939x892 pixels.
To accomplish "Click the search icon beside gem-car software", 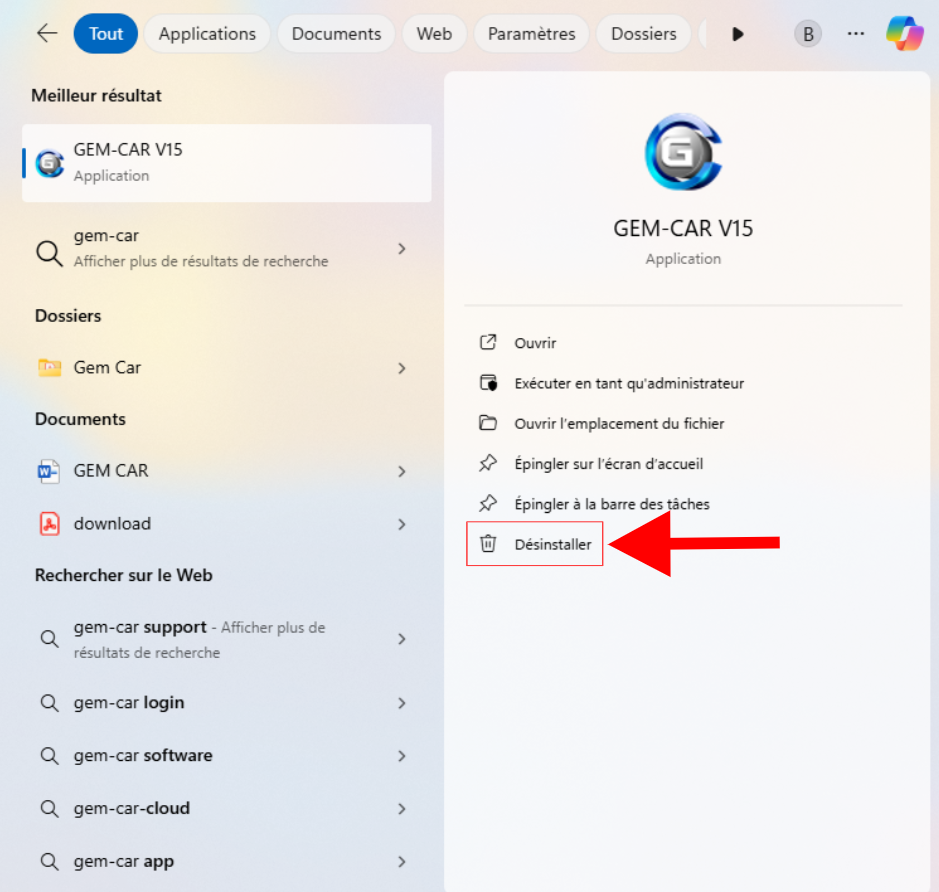I will point(49,756).
